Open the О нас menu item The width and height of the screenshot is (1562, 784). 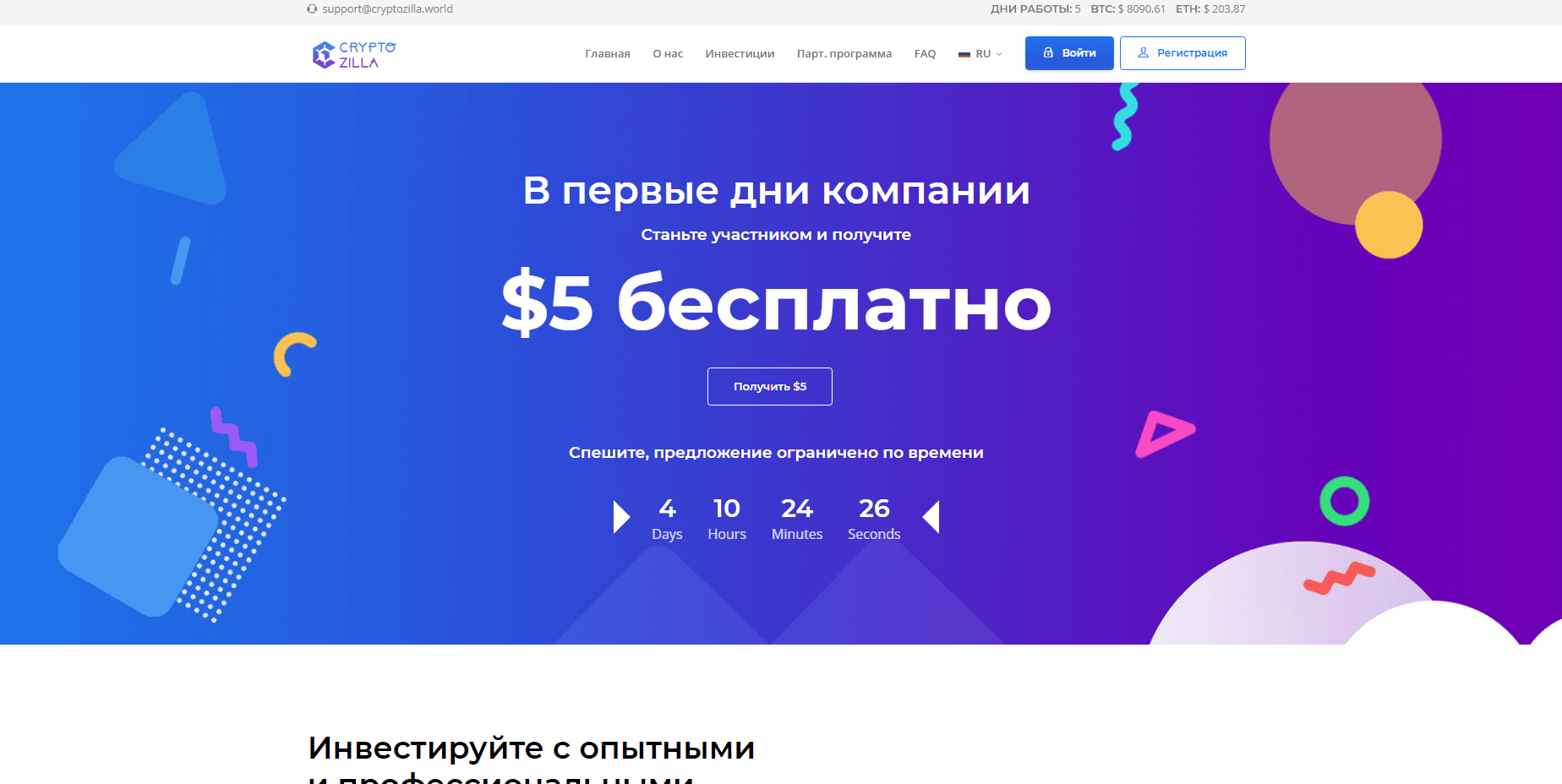tap(668, 54)
